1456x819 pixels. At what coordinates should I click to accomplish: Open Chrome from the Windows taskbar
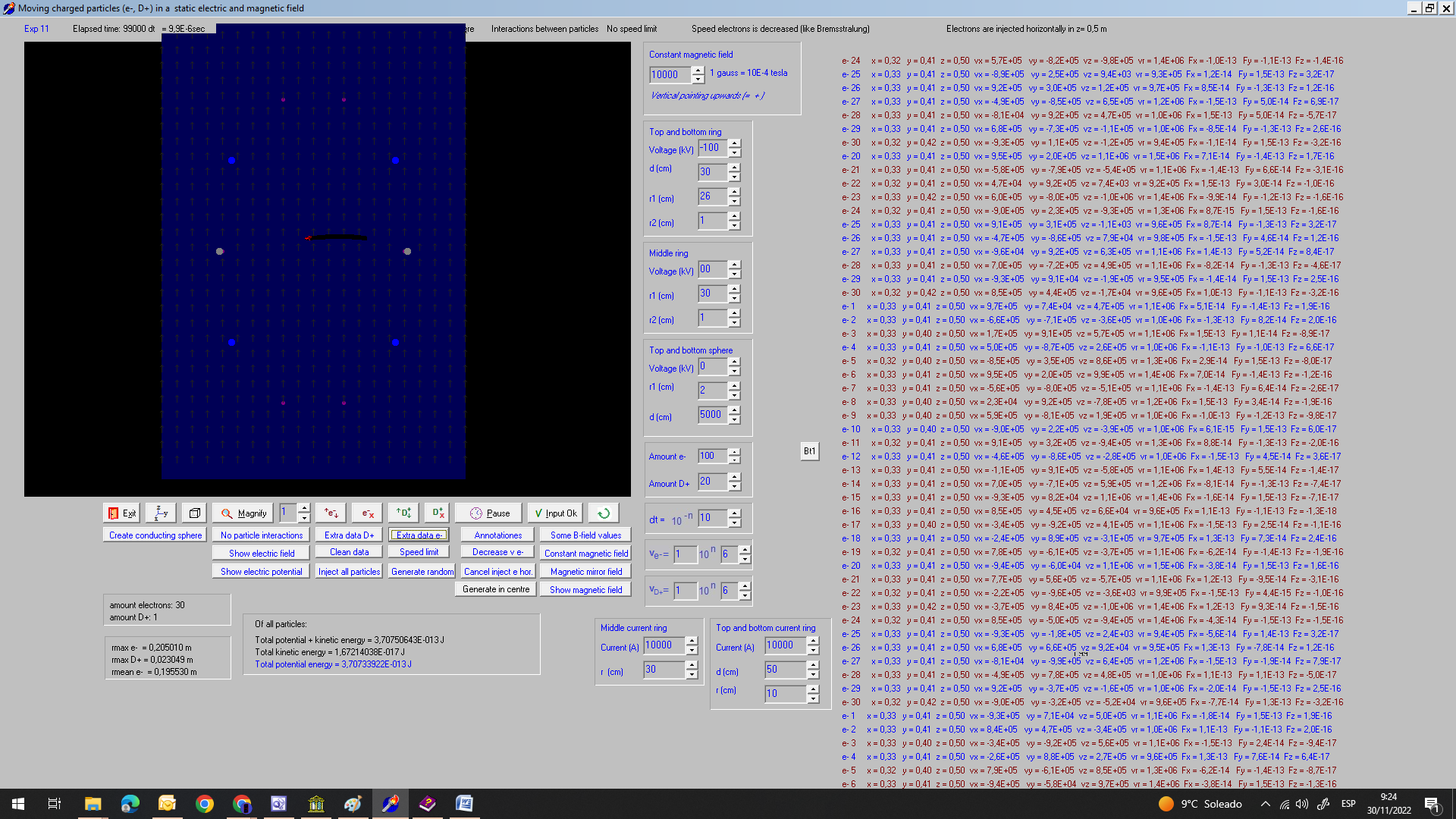tap(205, 804)
